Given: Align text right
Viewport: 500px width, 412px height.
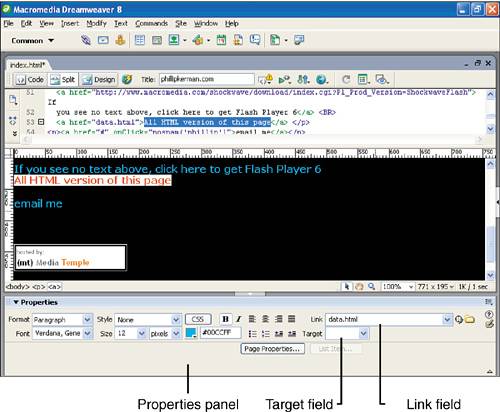Looking at the screenshot, I should coord(279,319).
